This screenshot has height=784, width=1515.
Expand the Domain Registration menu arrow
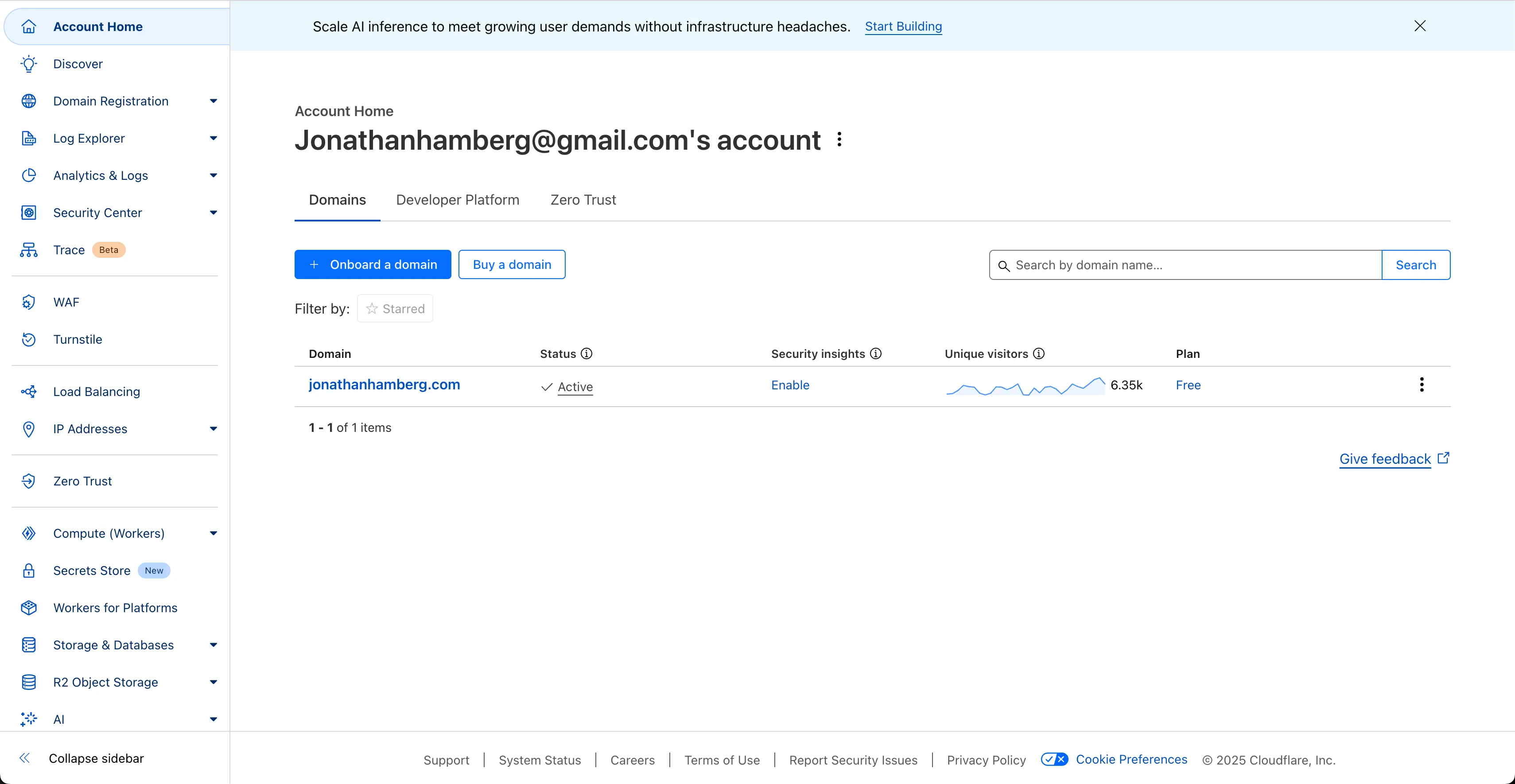[x=214, y=101]
